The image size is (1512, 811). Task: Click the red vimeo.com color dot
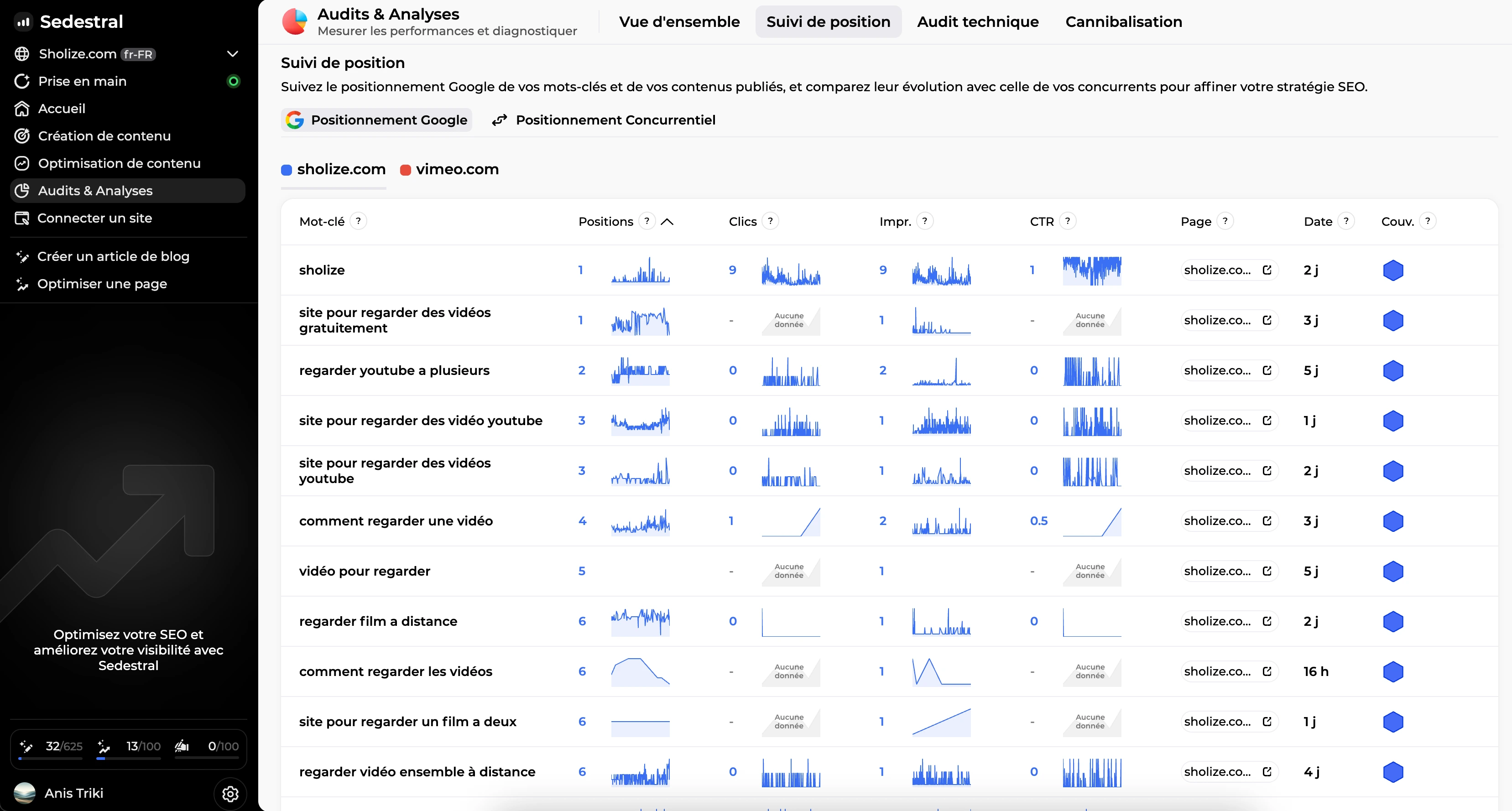point(405,170)
